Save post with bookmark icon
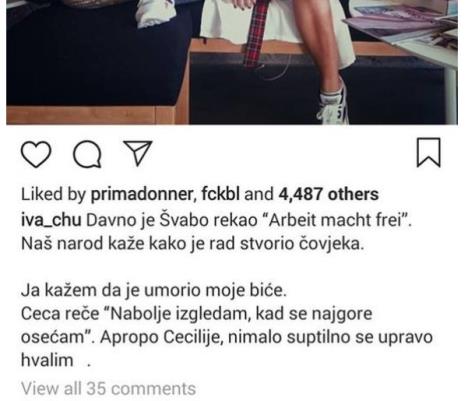The height and width of the screenshot is (401, 468). (x=429, y=152)
